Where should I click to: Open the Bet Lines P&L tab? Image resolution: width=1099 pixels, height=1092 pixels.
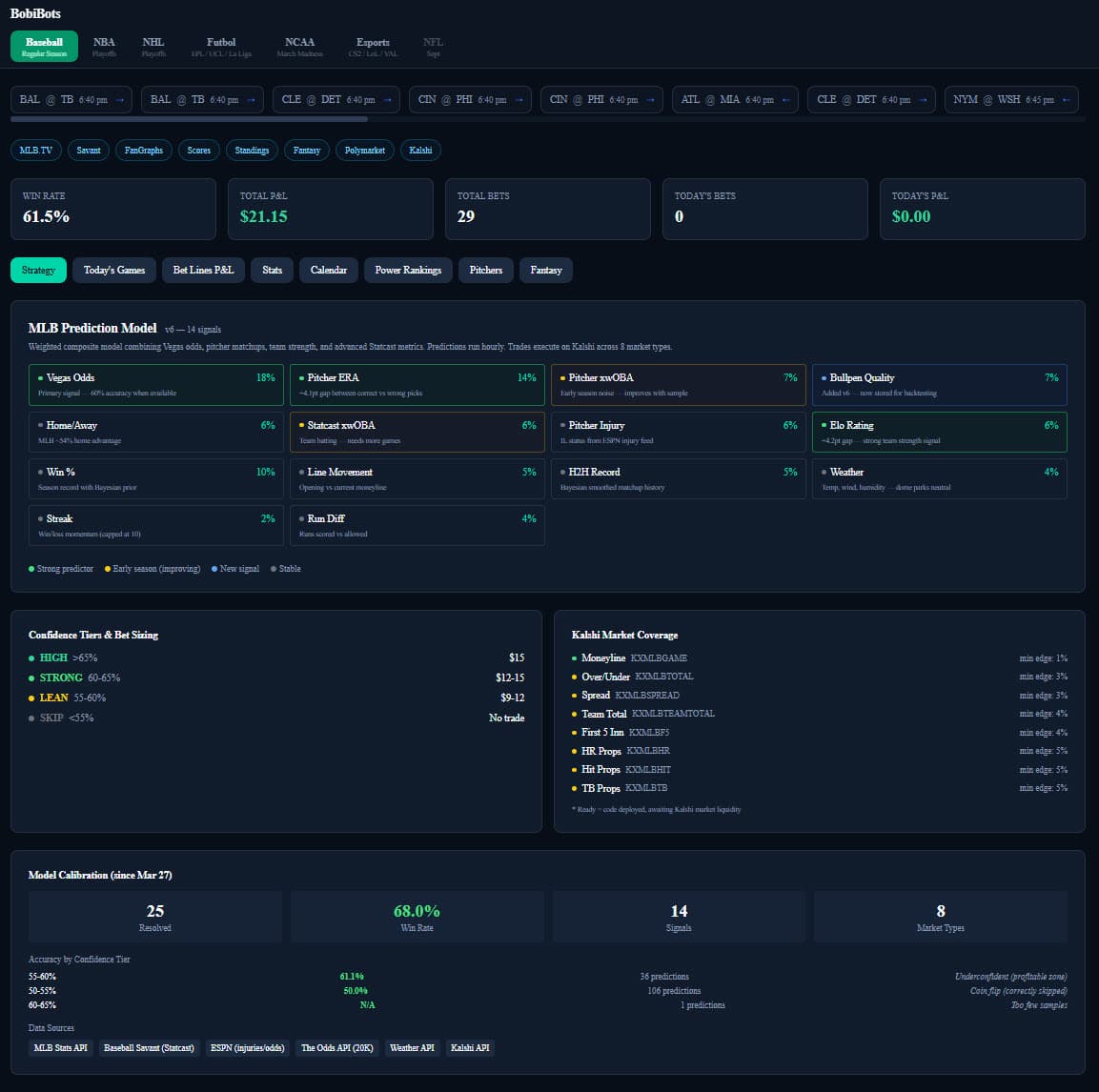(x=203, y=270)
